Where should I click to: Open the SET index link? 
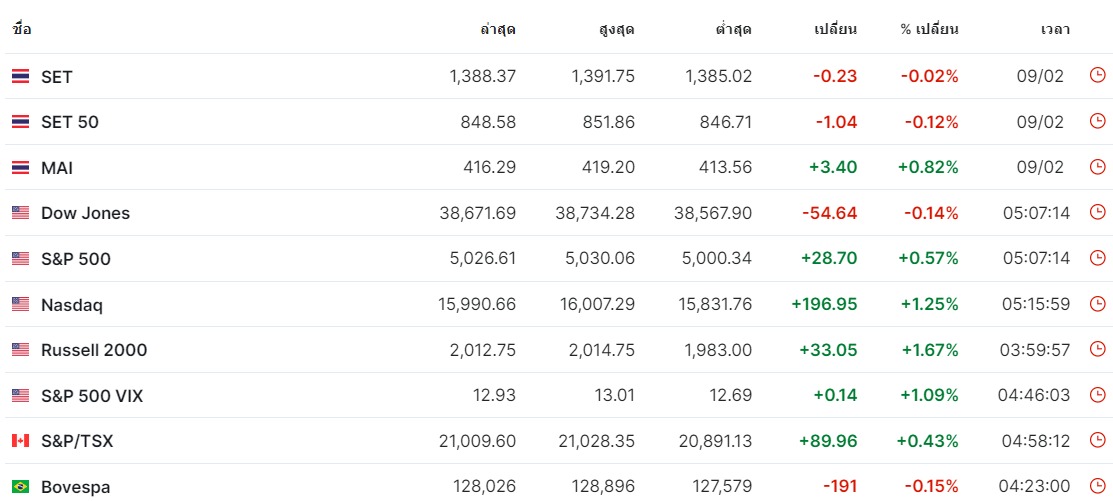click(57, 77)
